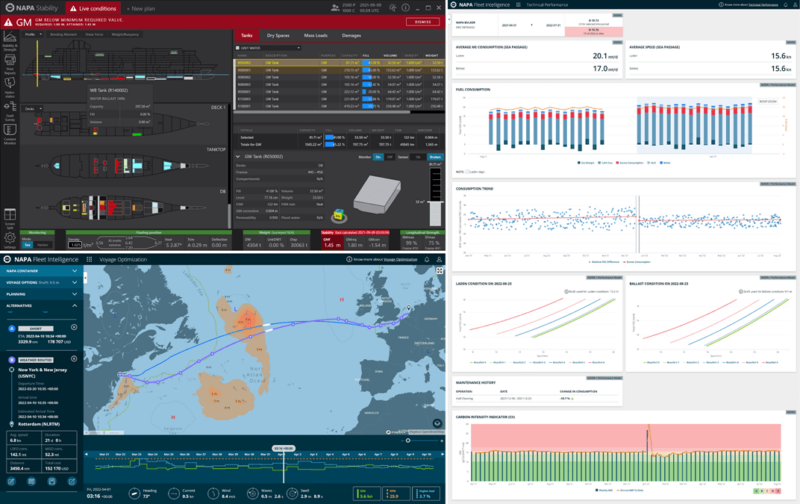Click timeline right arrow in Voyage Optimization
800x504 pixels.
[442, 454]
